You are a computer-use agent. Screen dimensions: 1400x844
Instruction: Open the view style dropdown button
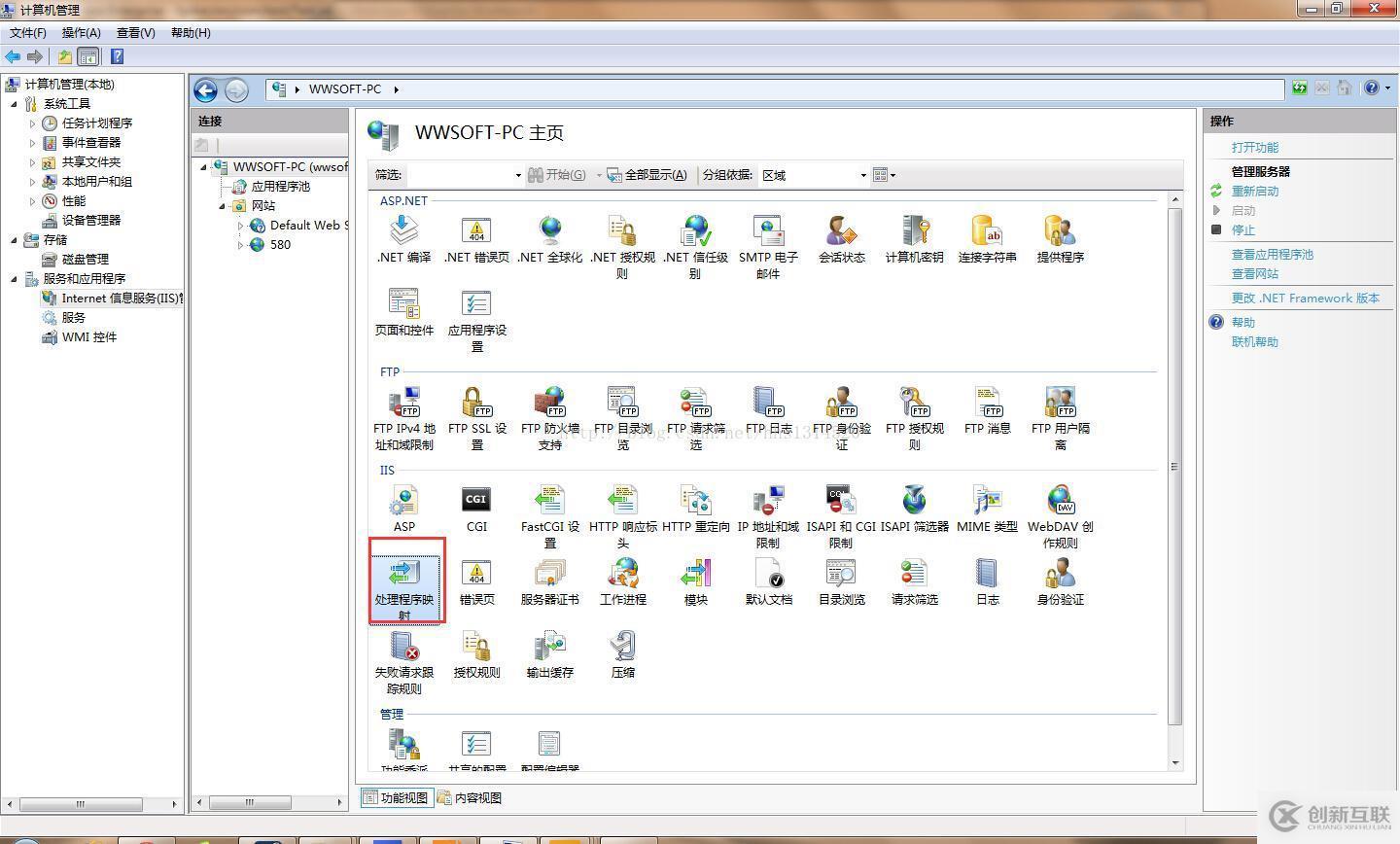tap(884, 175)
